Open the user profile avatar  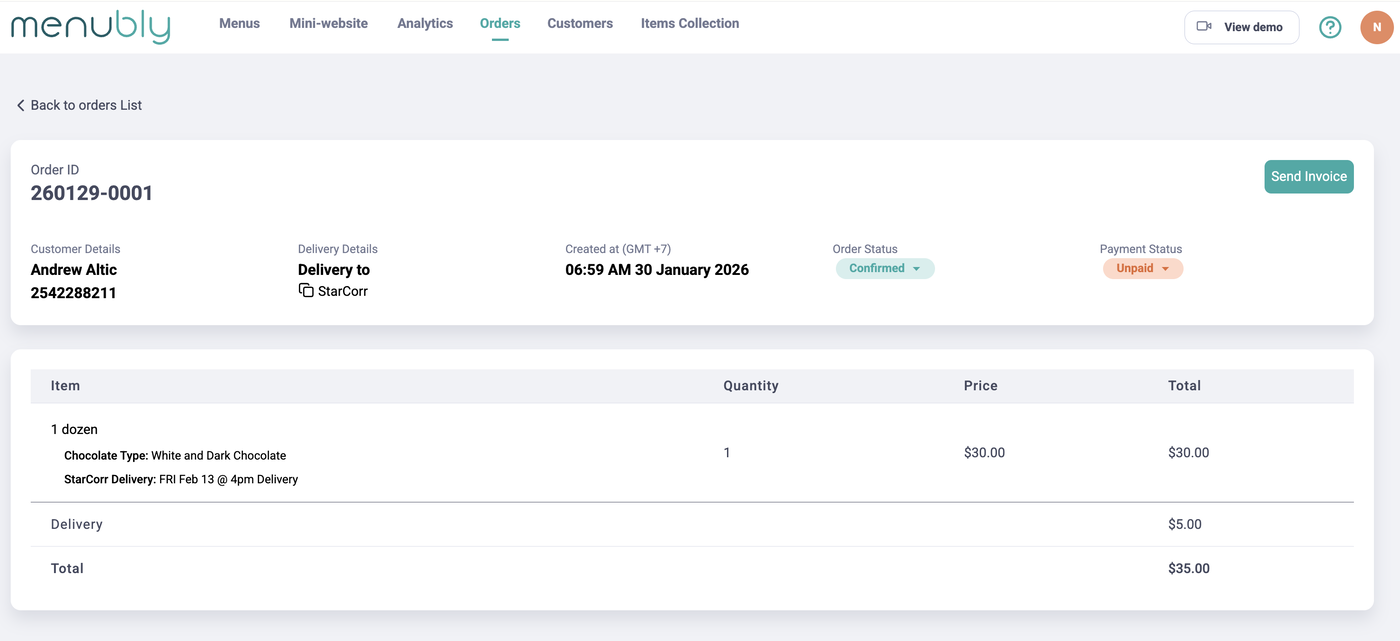1377,28
